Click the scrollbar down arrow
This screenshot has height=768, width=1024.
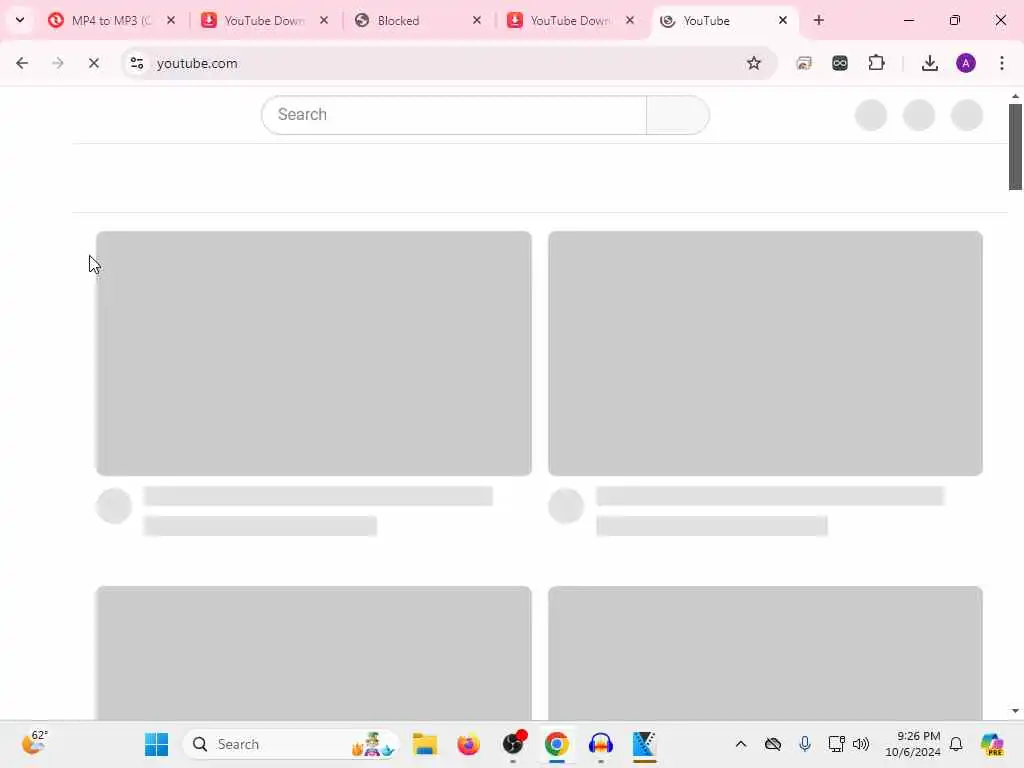pyautogui.click(x=1015, y=711)
